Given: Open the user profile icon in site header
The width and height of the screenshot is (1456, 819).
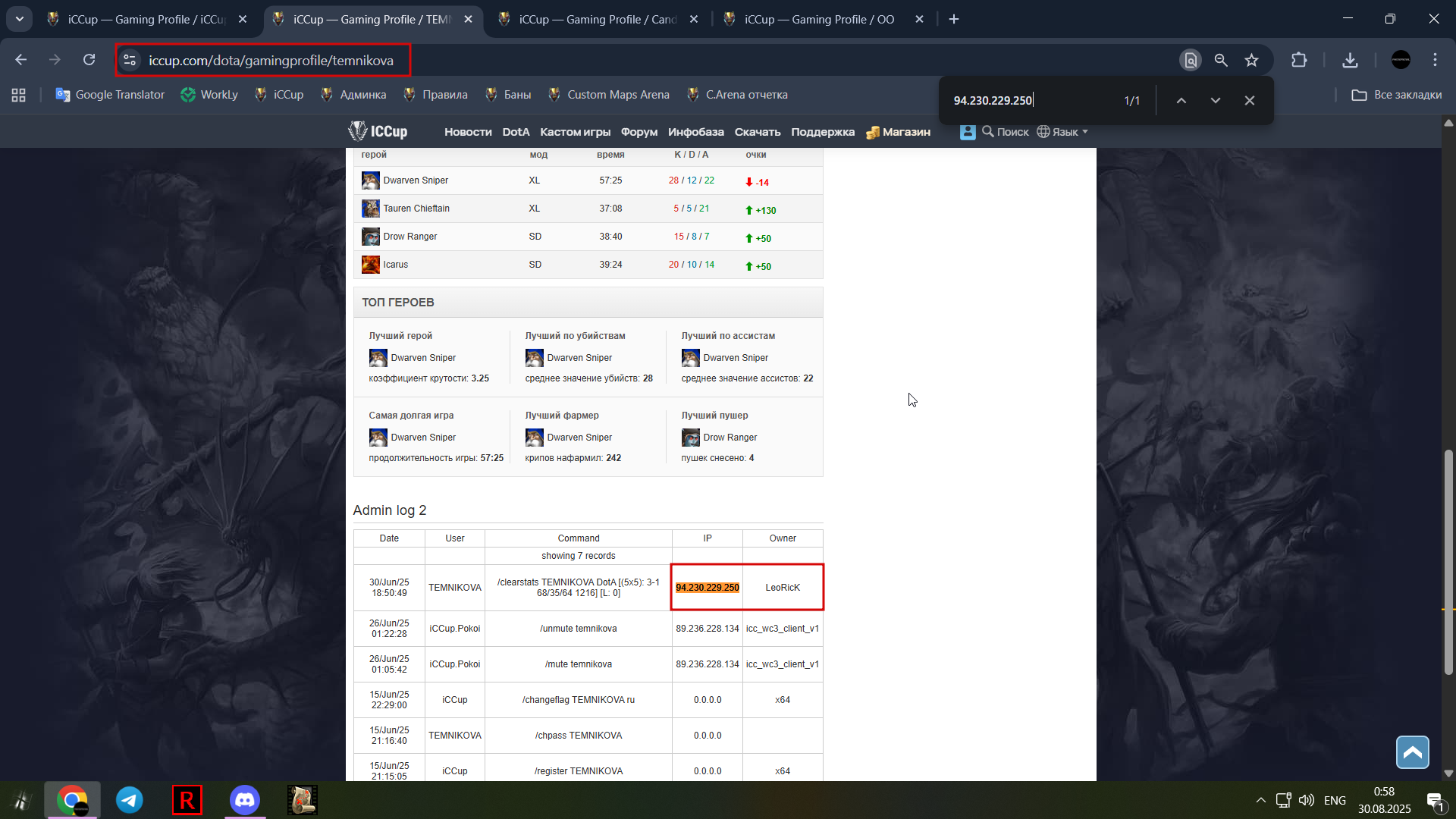Looking at the screenshot, I should (968, 131).
